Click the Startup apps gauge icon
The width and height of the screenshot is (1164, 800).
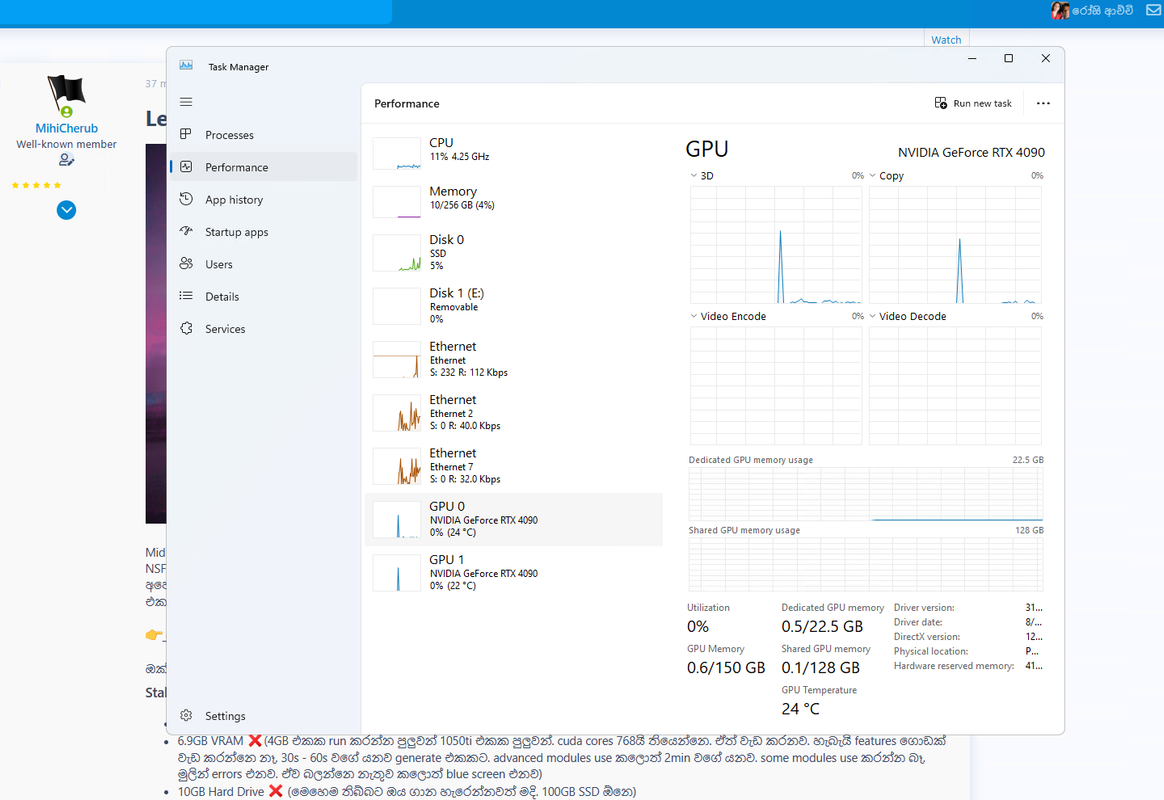186,232
